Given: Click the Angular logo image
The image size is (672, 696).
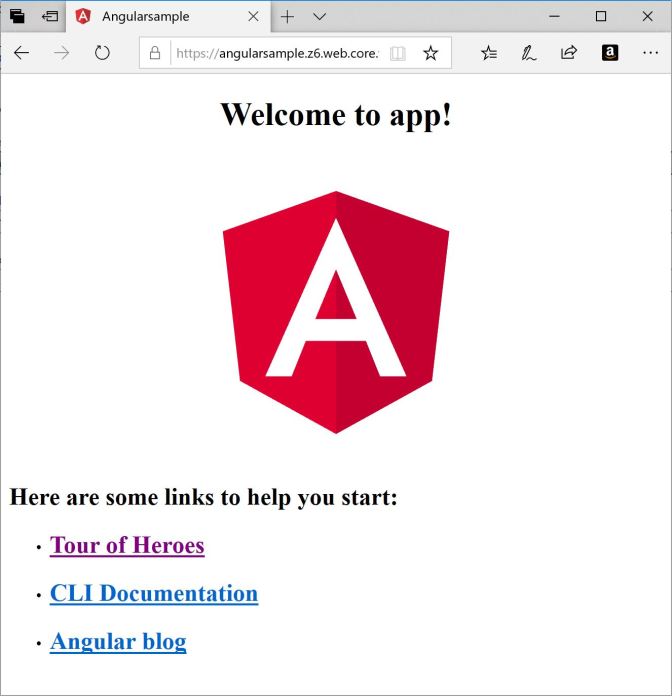Looking at the screenshot, I should point(336,312).
